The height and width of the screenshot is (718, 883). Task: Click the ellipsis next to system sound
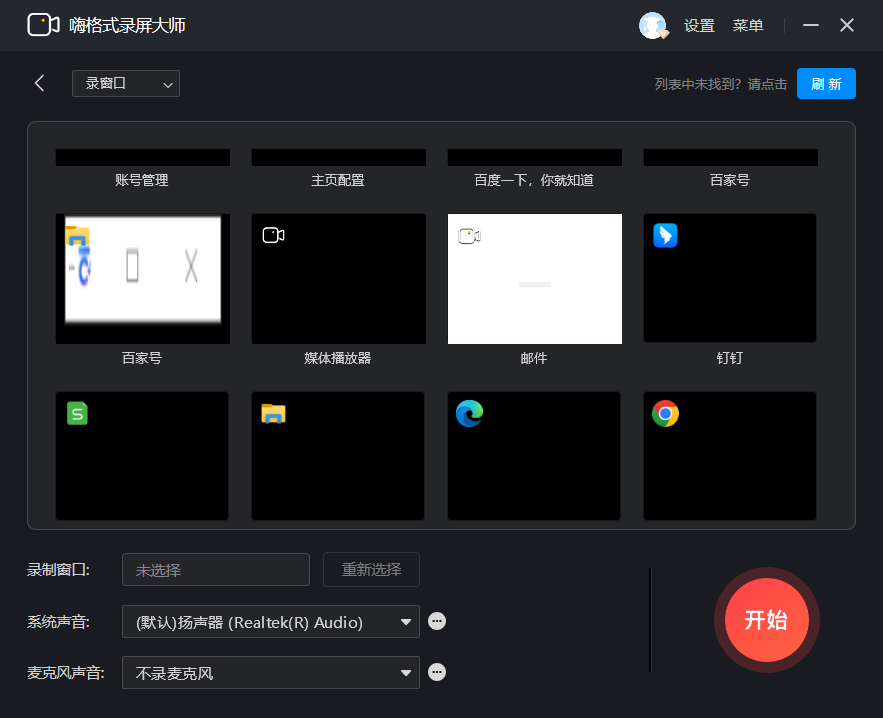[437, 621]
